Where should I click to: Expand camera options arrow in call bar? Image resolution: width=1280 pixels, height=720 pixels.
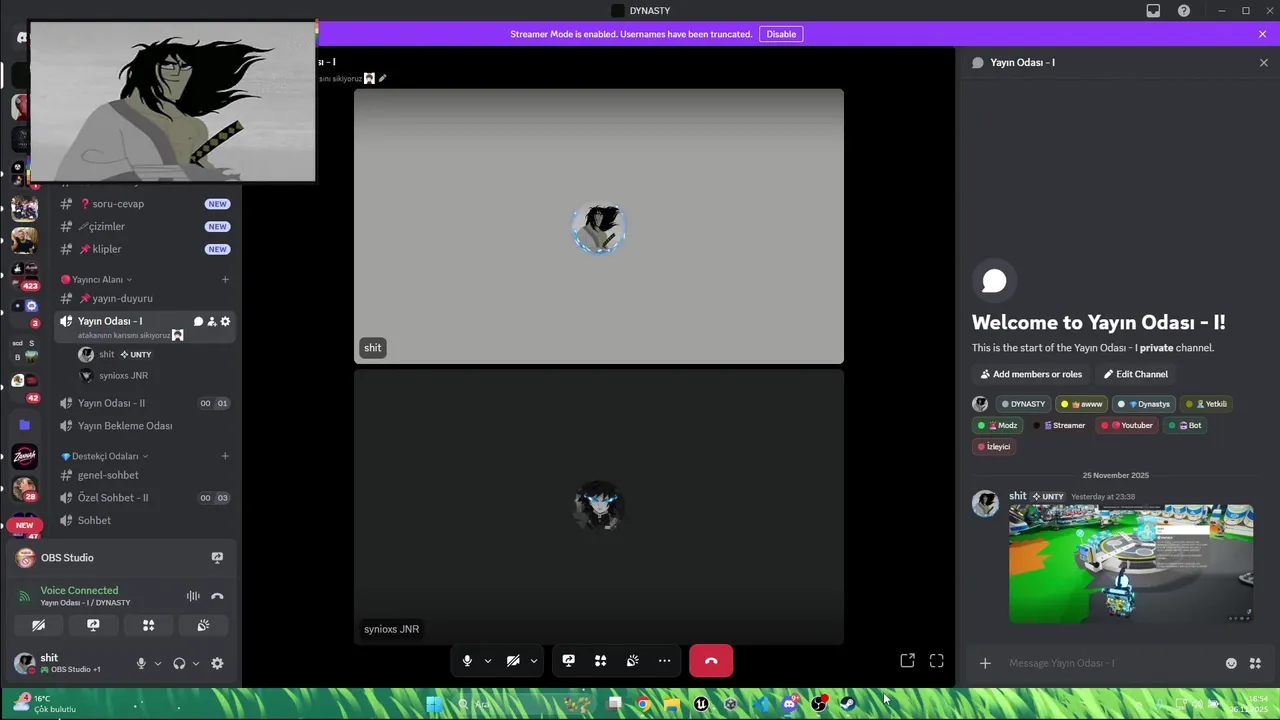[534, 661]
